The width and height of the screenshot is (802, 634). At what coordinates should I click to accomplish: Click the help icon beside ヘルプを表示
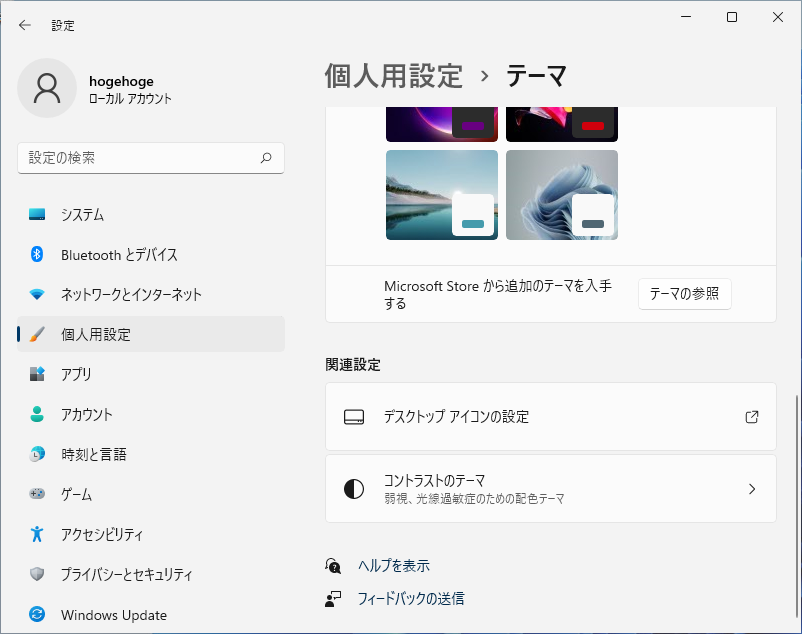[333, 565]
